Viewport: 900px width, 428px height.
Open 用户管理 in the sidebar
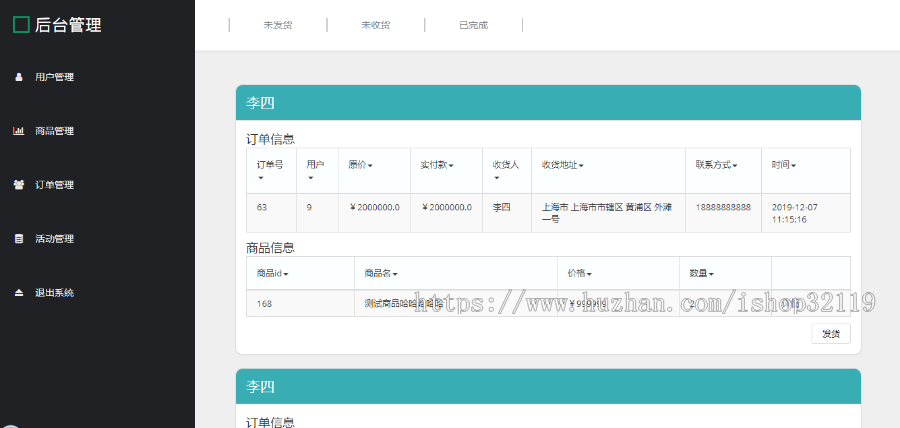point(55,77)
